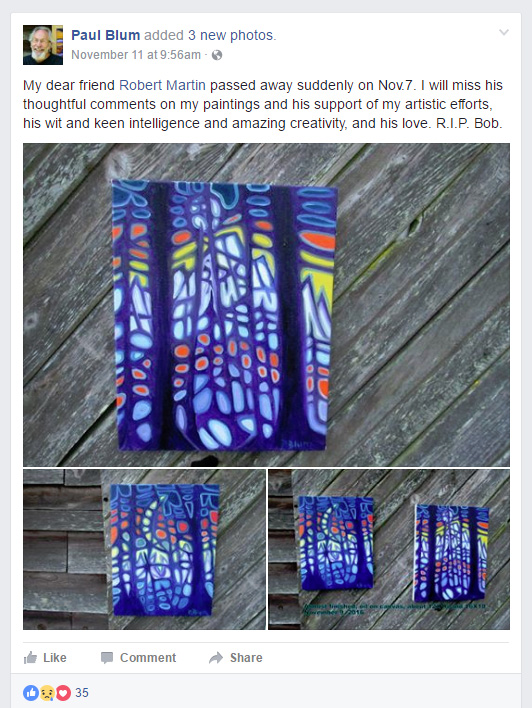Open the bottom-right two paintings photo
The height and width of the screenshot is (708, 532).
tap(389, 550)
